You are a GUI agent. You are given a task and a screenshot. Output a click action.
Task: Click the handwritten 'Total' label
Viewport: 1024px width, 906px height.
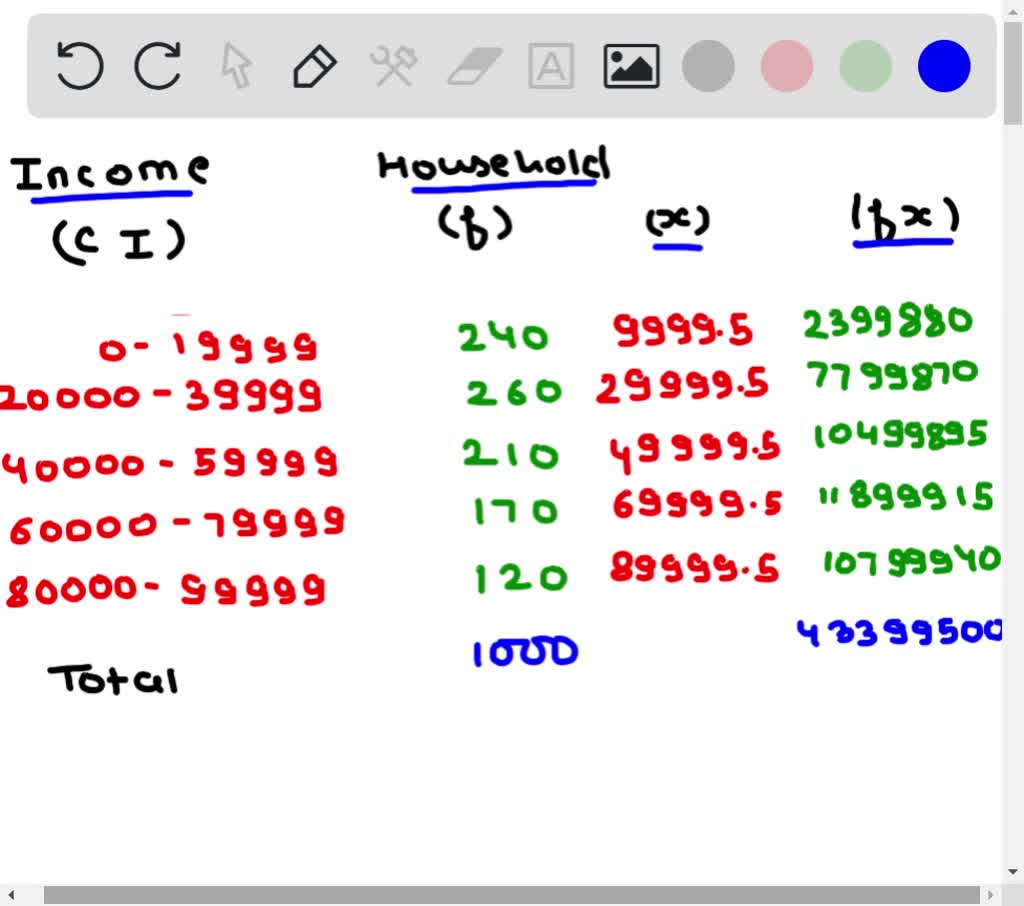coord(112,679)
